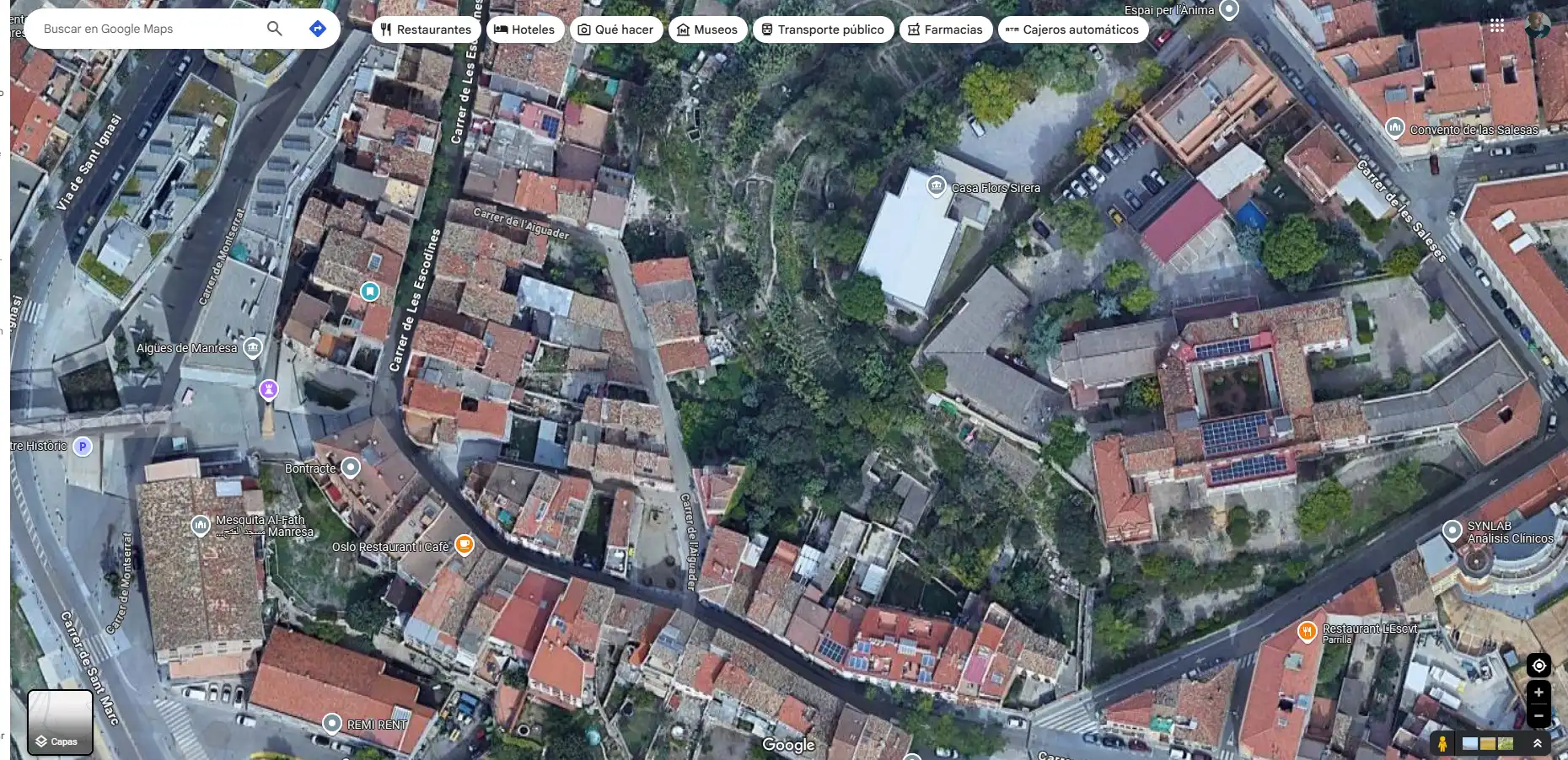This screenshot has width=1568, height=760.
Task: Open the Capas layers thumbnail
Action: pyautogui.click(x=60, y=722)
